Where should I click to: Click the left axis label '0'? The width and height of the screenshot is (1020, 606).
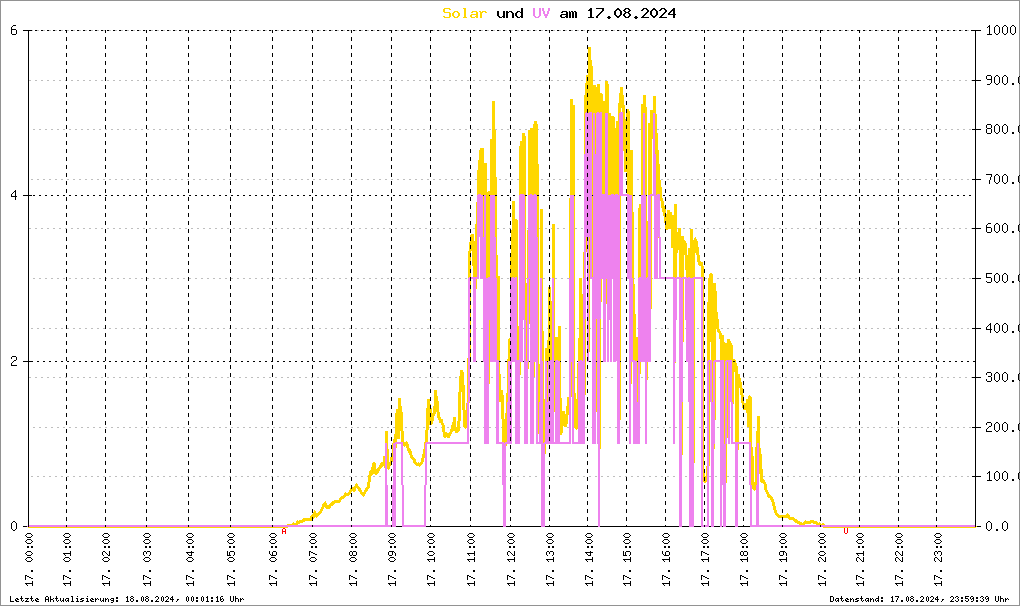[14, 526]
